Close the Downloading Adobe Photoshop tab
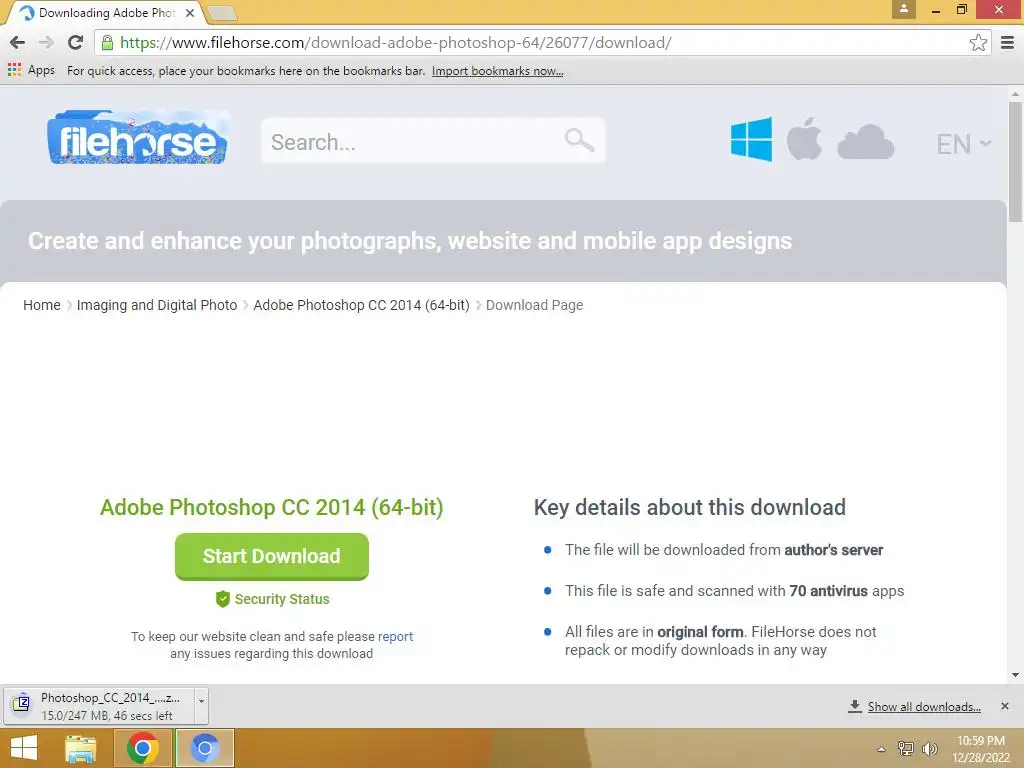This screenshot has height=768, width=1024. pyautogui.click(x=189, y=13)
